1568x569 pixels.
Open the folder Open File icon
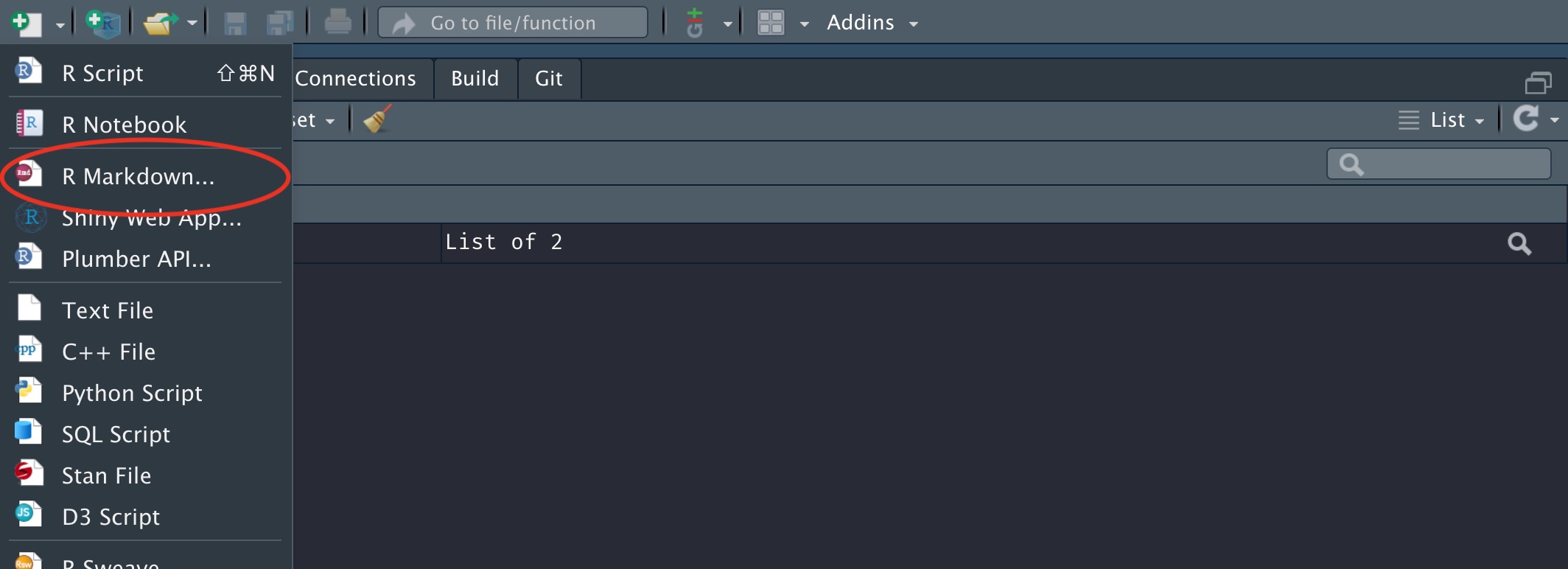pos(161,23)
